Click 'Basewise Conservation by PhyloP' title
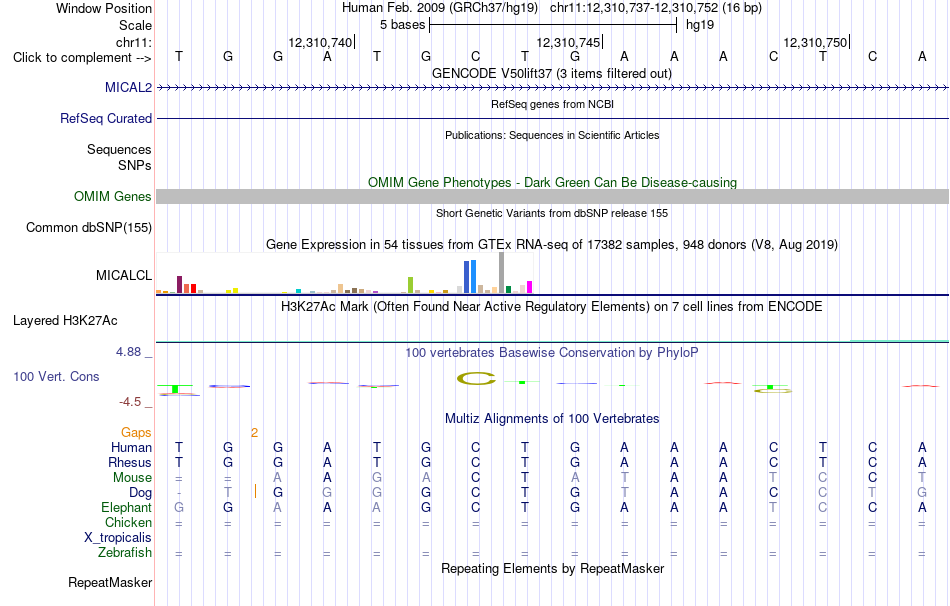 [552, 353]
